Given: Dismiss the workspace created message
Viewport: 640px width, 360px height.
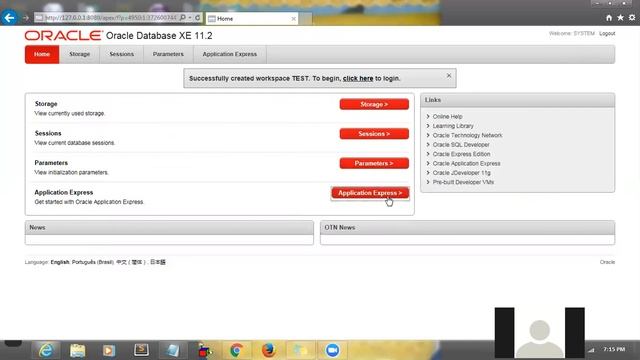Looking at the screenshot, I should click(449, 76).
